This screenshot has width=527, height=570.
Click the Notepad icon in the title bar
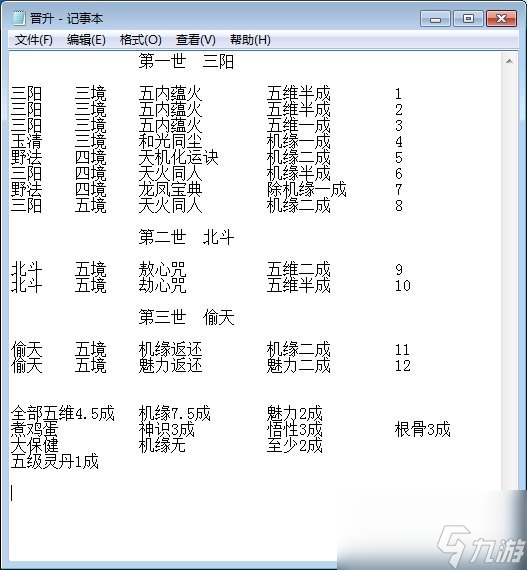coord(19,18)
